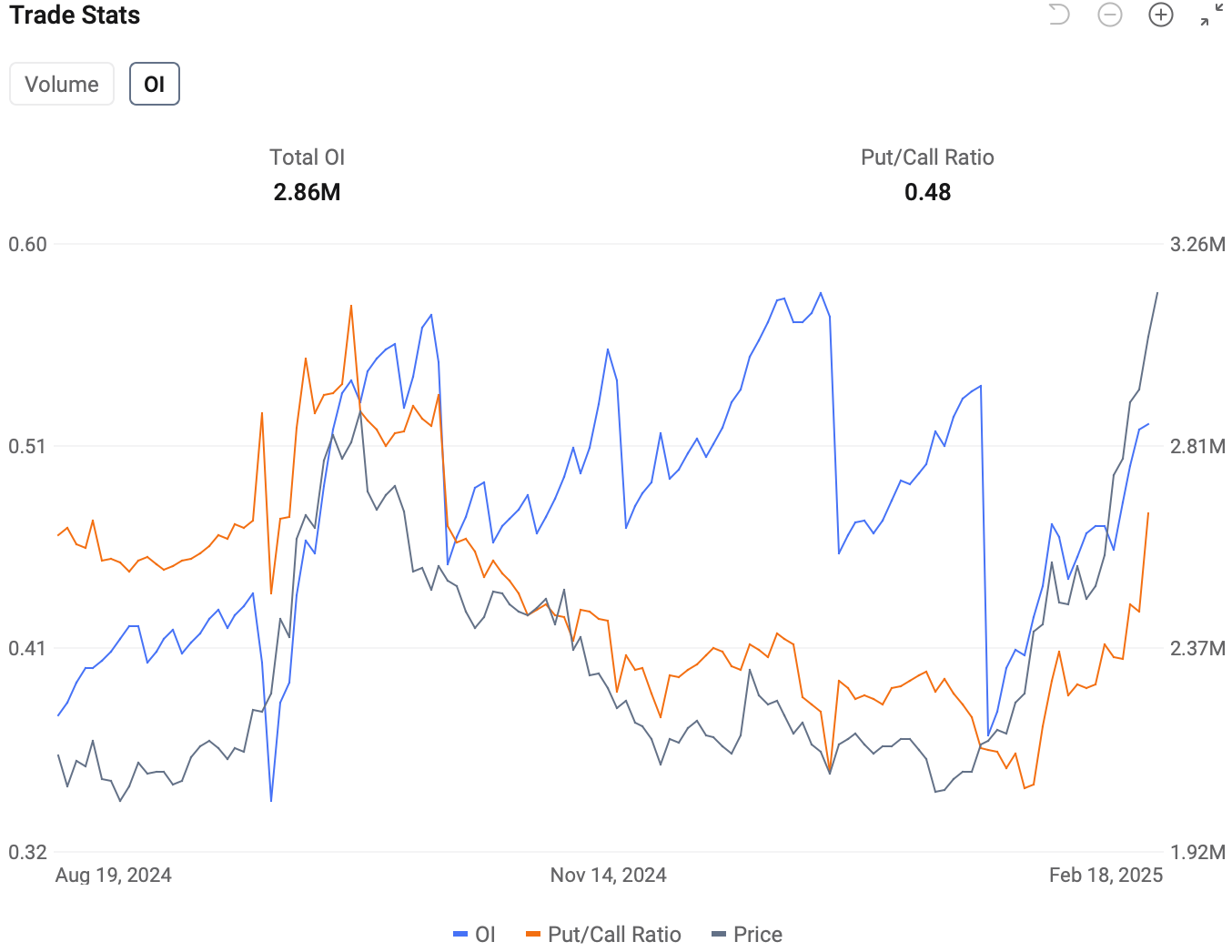Click the Total OI value 2.86M
Screen dimensions: 1232x952
point(307,192)
